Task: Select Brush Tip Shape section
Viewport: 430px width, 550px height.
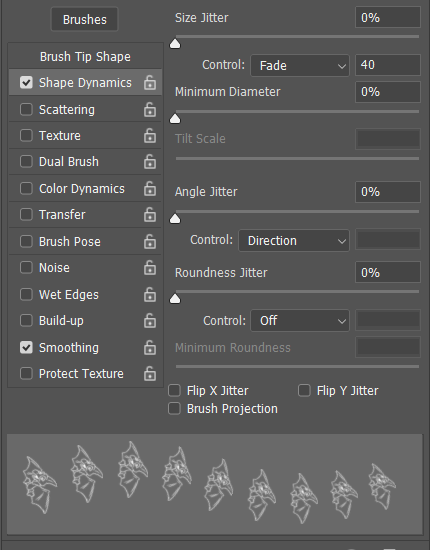Action: click(85, 56)
